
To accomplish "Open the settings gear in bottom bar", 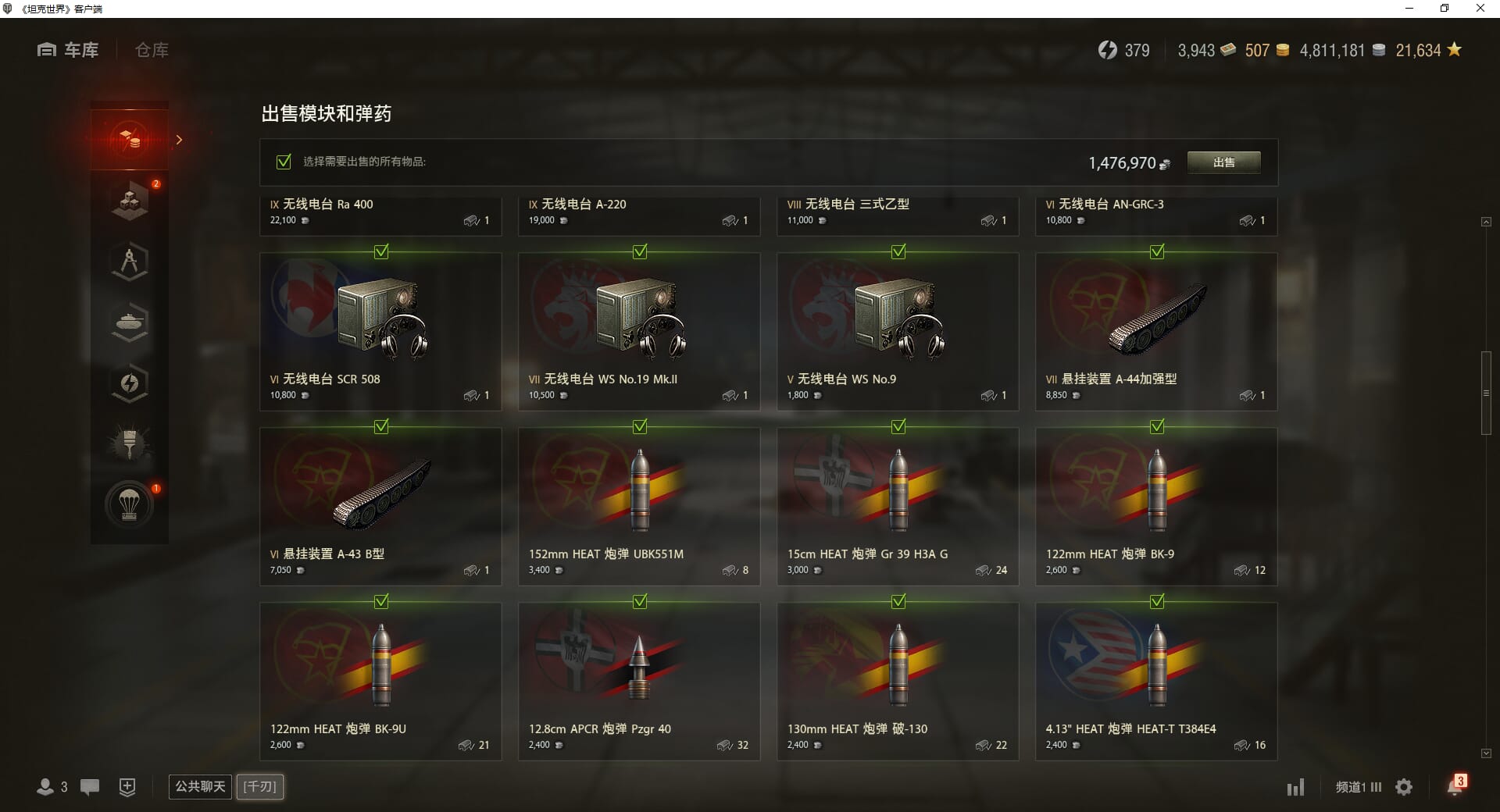I will (1404, 787).
